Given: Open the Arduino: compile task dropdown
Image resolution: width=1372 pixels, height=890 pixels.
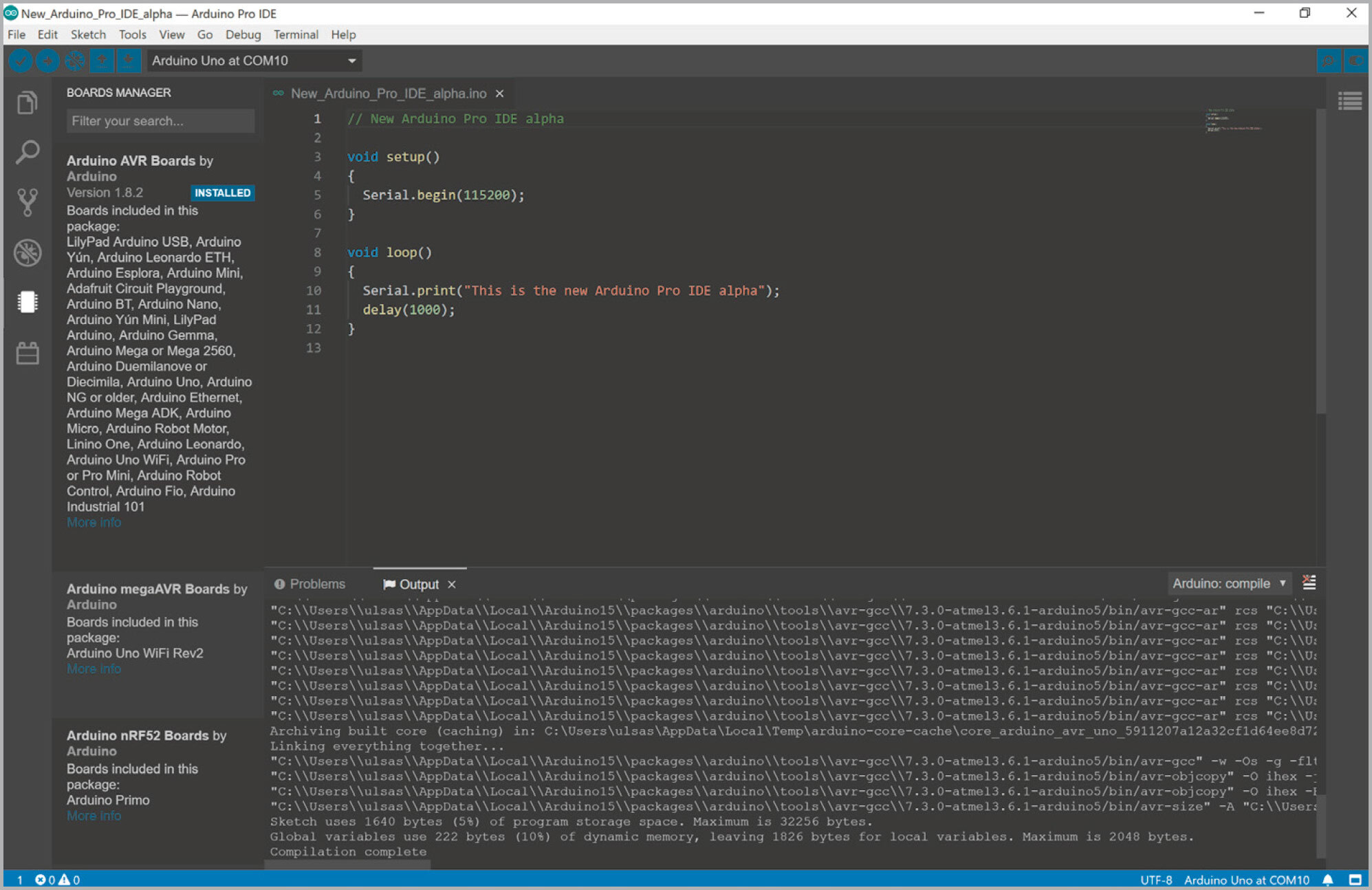Looking at the screenshot, I should (1229, 583).
